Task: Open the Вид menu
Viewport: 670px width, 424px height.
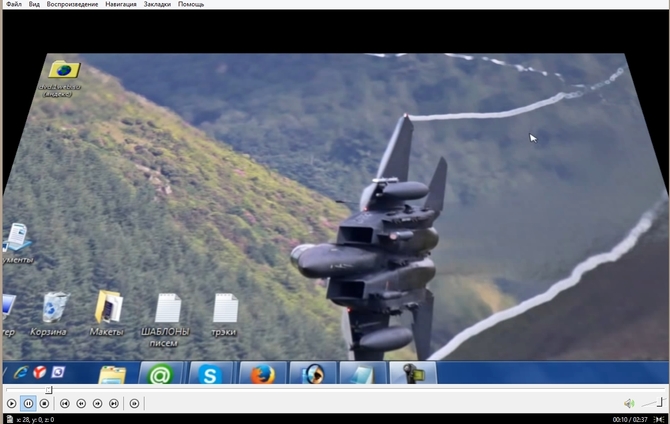Action: click(34, 5)
